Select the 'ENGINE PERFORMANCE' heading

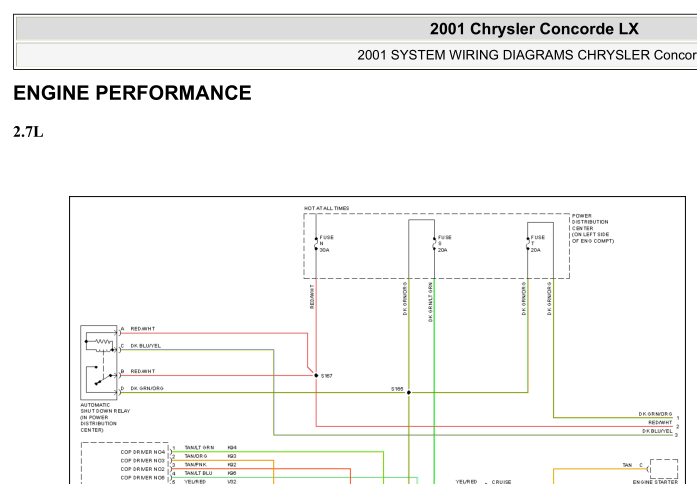tap(132, 93)
